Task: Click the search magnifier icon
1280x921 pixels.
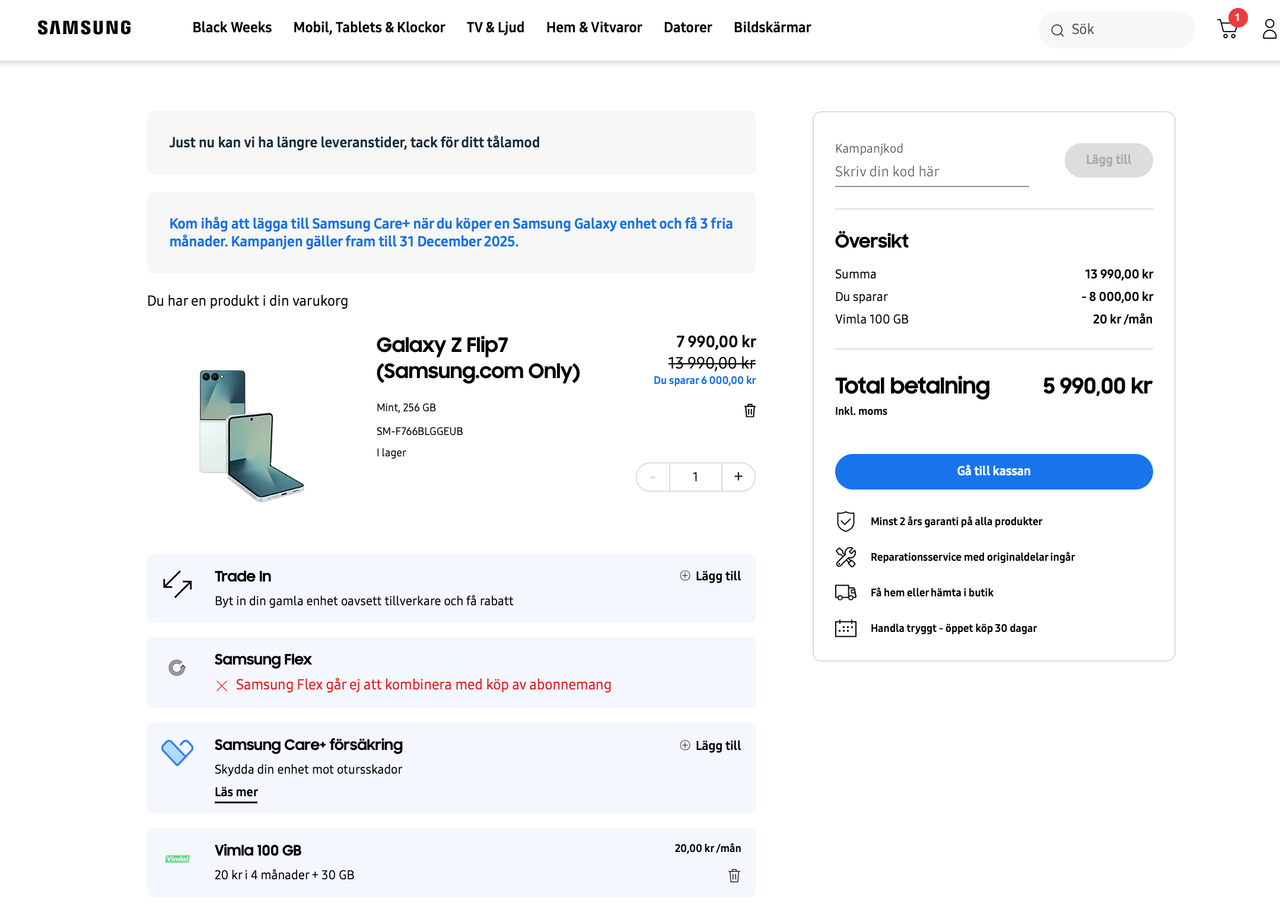Action: [1057, 30]
